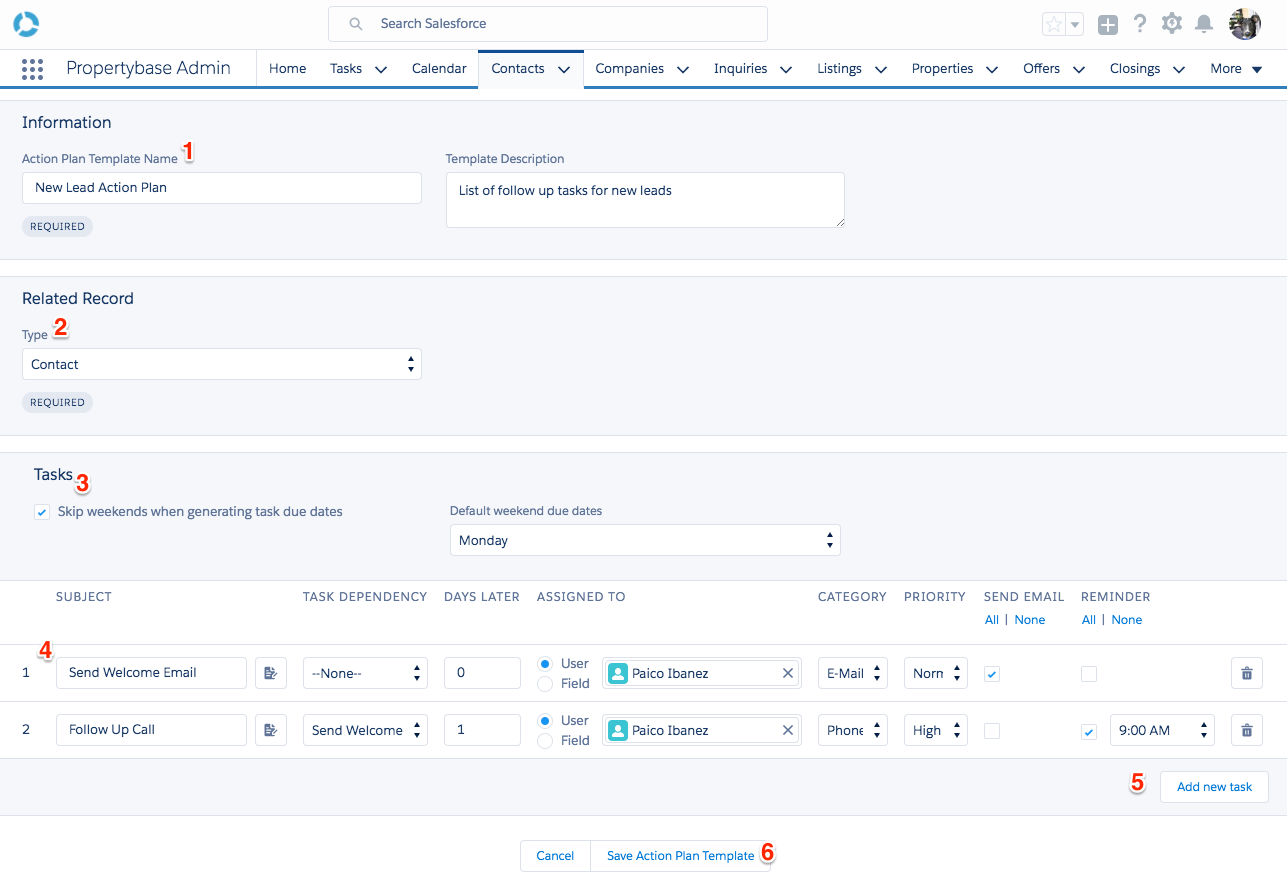This screenshot has height=881, width=1287.
Task: Open the Setup gear icon
Action: 1172,24
